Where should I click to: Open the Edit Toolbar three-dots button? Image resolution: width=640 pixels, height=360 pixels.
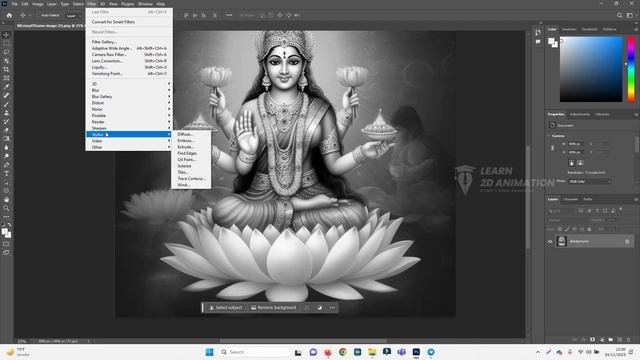(x=6, y=217)
